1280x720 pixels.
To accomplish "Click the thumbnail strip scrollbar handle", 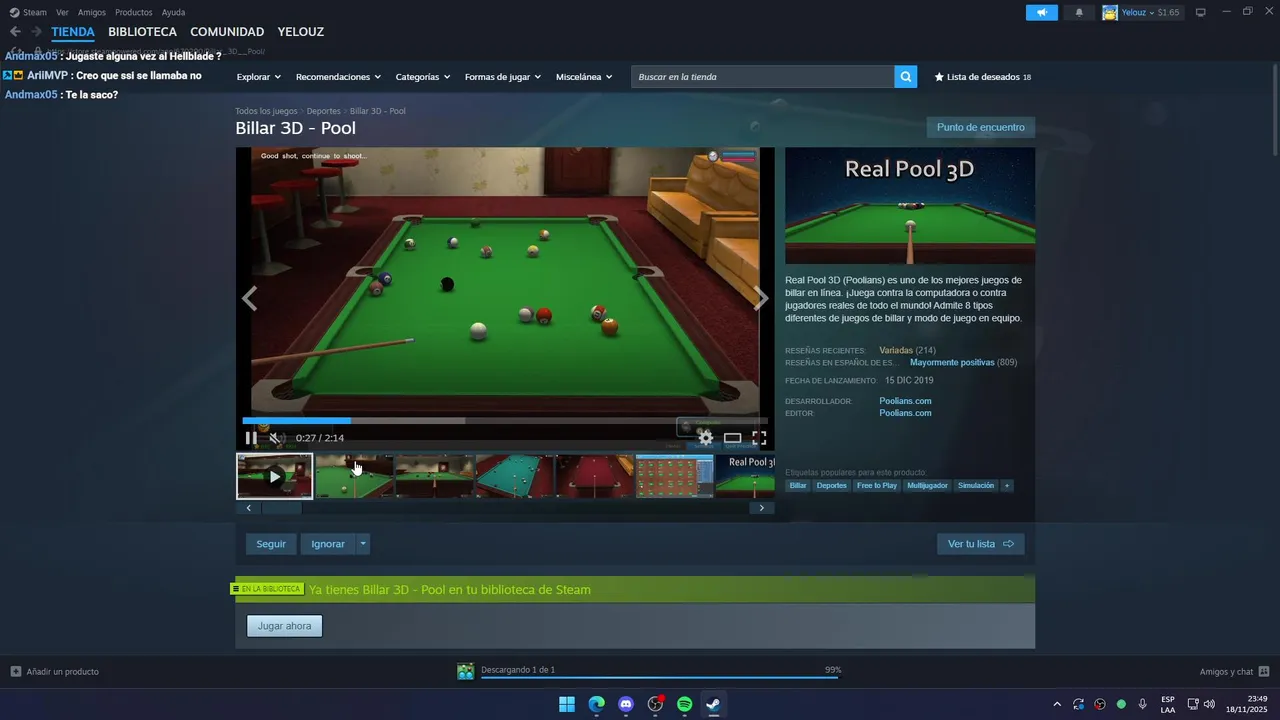I will [x=281, y=508].
